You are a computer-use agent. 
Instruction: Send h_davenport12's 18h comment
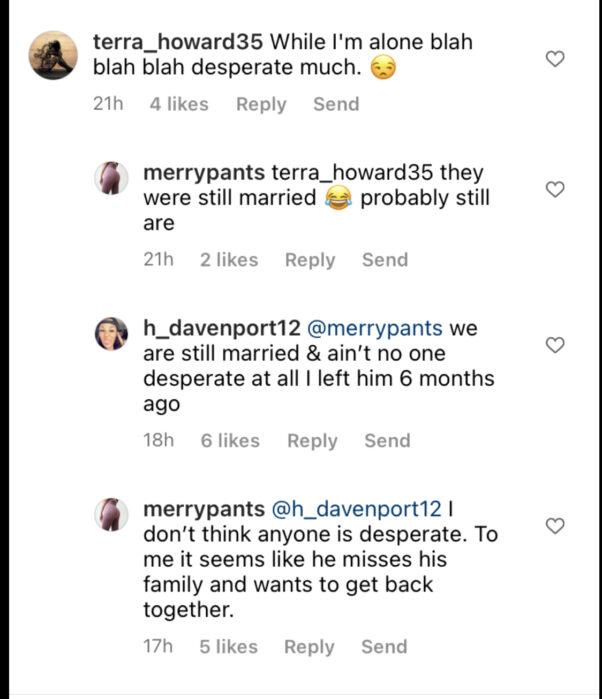pyautogui.click(x=387, y=440)
